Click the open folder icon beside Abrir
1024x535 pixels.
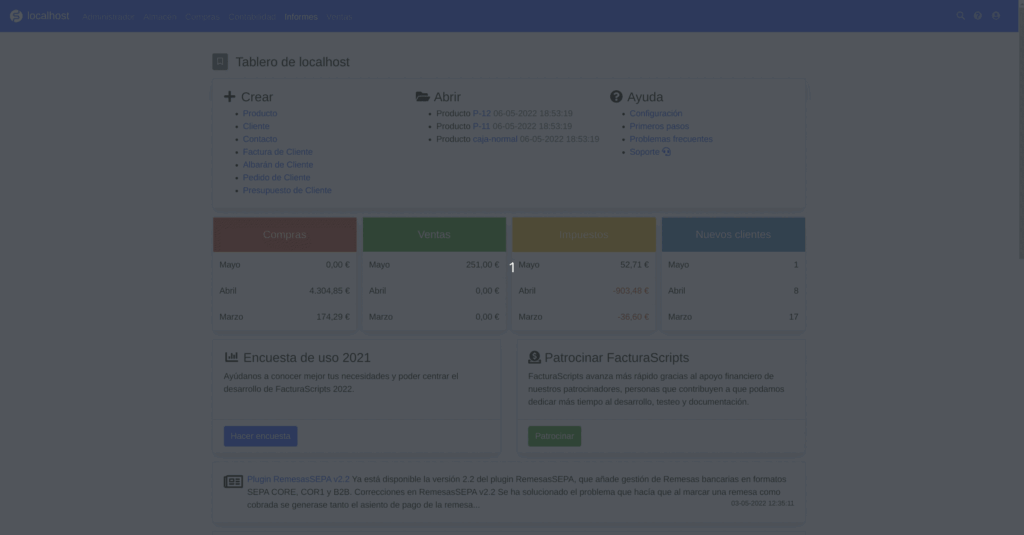click(x=422, y=97)
